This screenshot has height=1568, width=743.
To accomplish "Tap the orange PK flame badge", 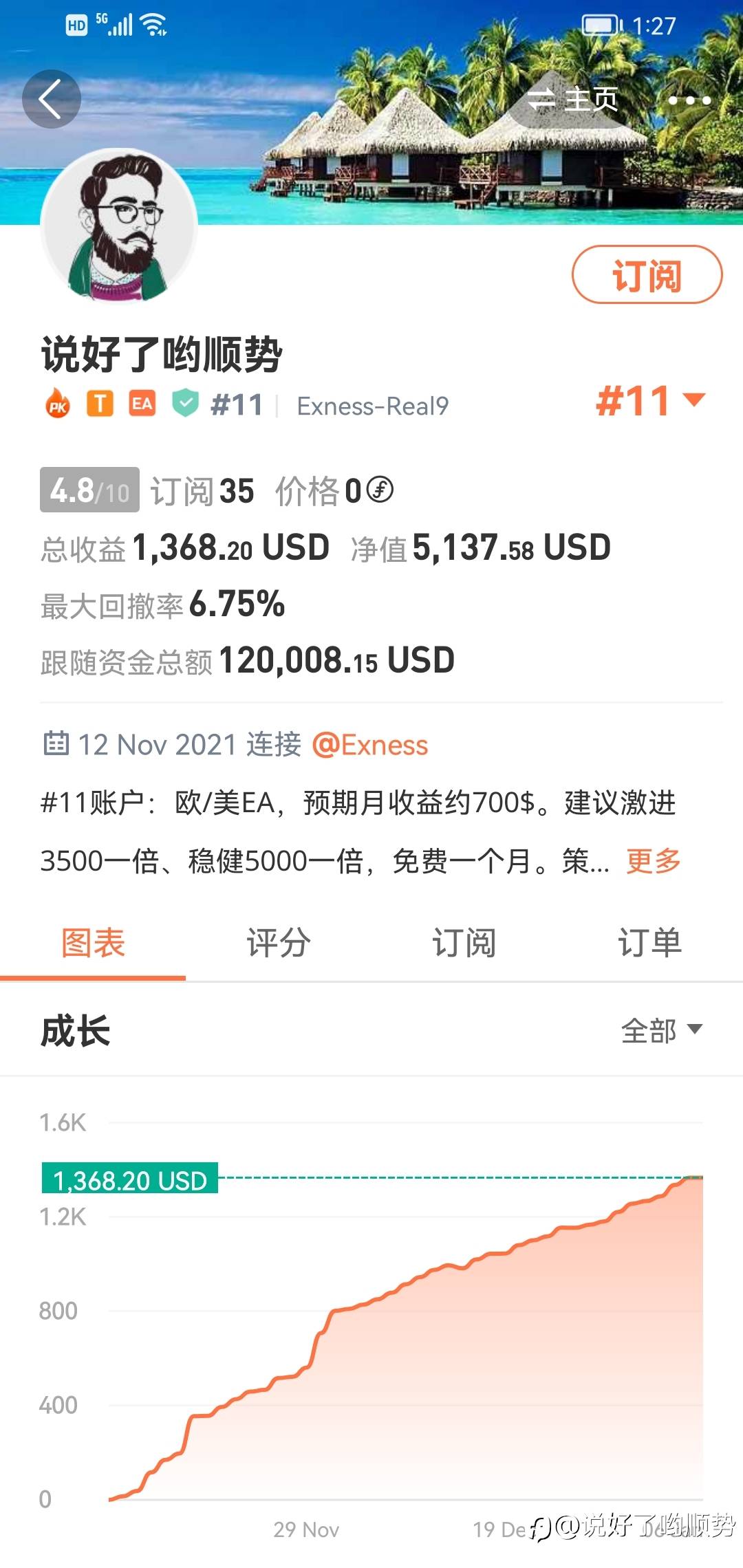I will [x=58, y=404].
